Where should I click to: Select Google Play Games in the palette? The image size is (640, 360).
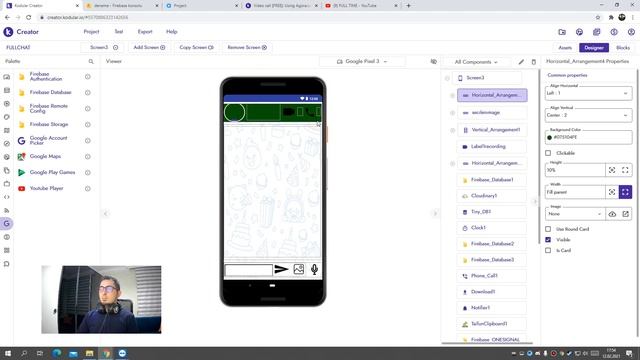pos(52,173)
